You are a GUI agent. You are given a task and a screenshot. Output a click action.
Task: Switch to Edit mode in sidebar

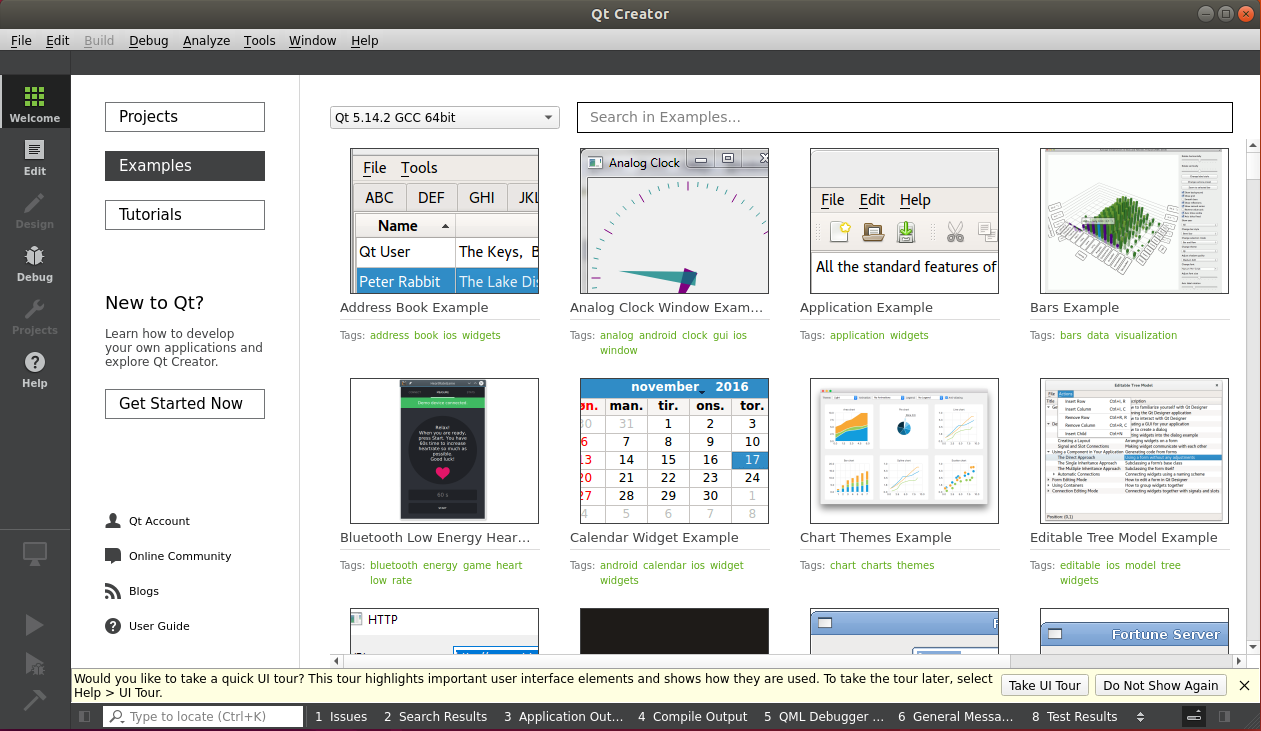pos(35,157)
